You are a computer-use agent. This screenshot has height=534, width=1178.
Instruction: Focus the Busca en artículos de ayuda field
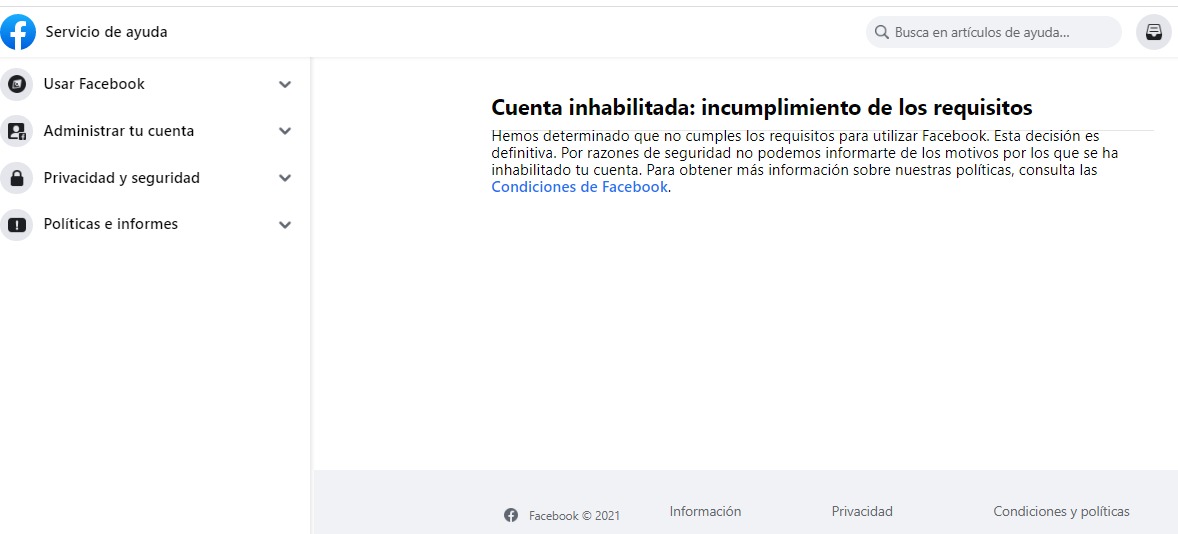point(993,33)
